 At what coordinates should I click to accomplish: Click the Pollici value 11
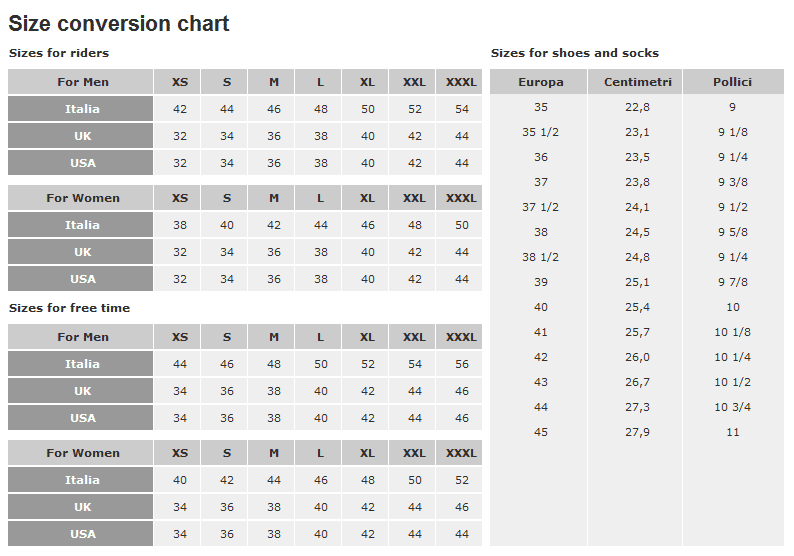point(732,432)
